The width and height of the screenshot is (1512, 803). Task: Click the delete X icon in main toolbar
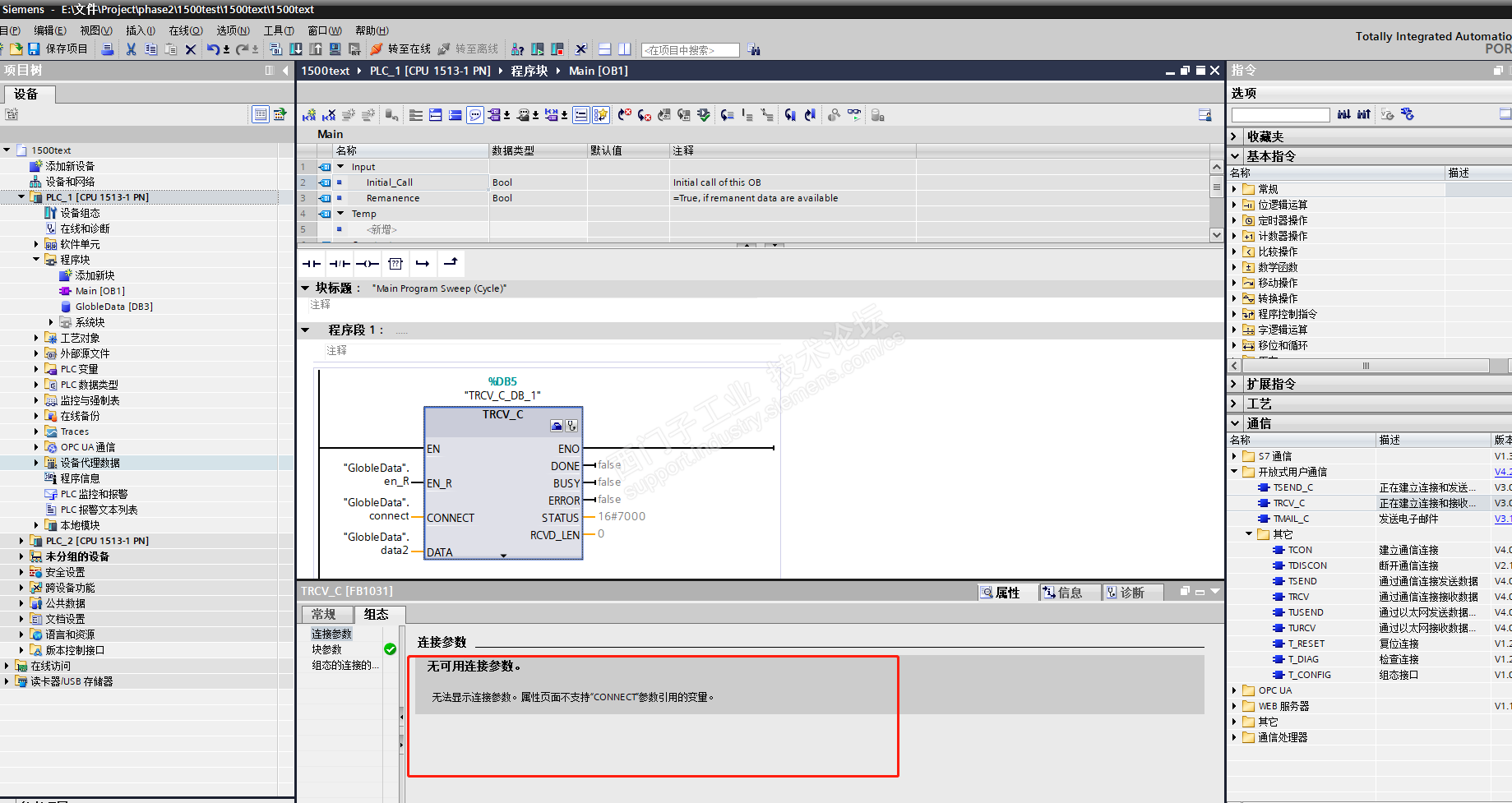191,49
